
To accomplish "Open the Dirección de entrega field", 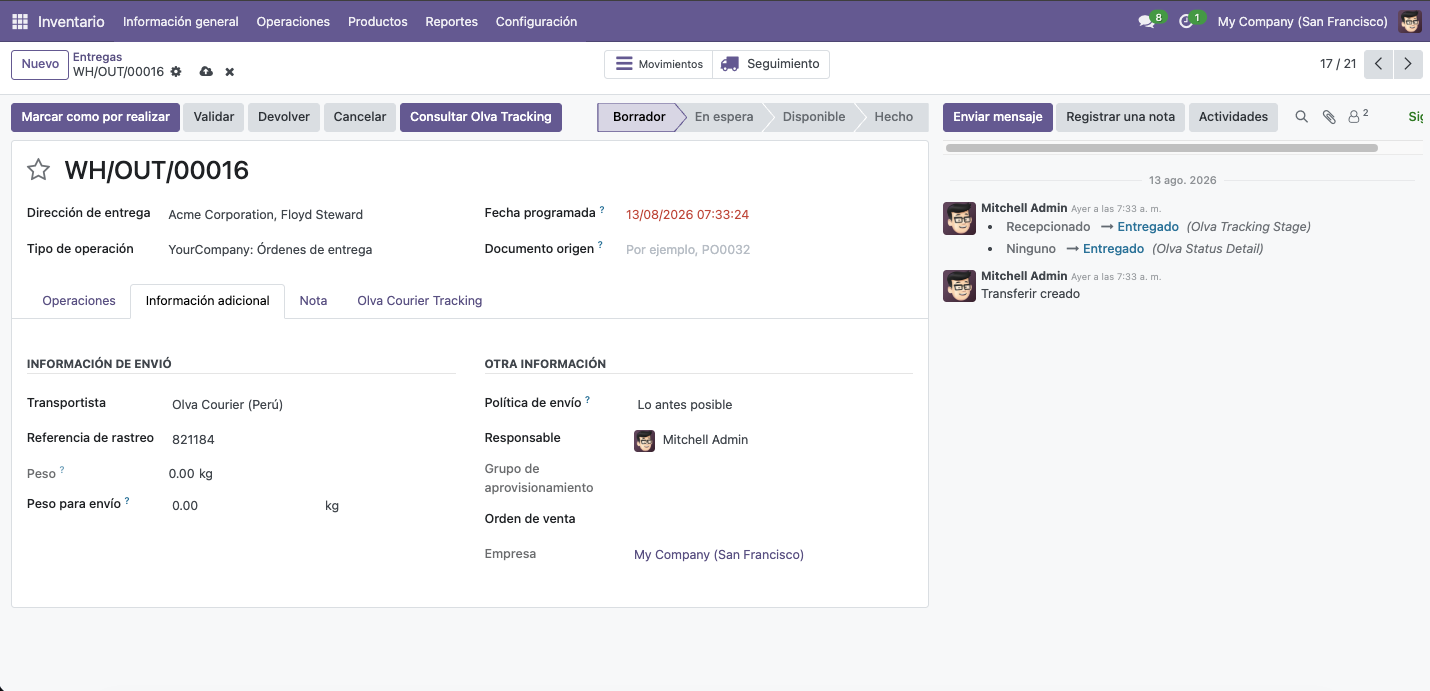I will (312, 215).
